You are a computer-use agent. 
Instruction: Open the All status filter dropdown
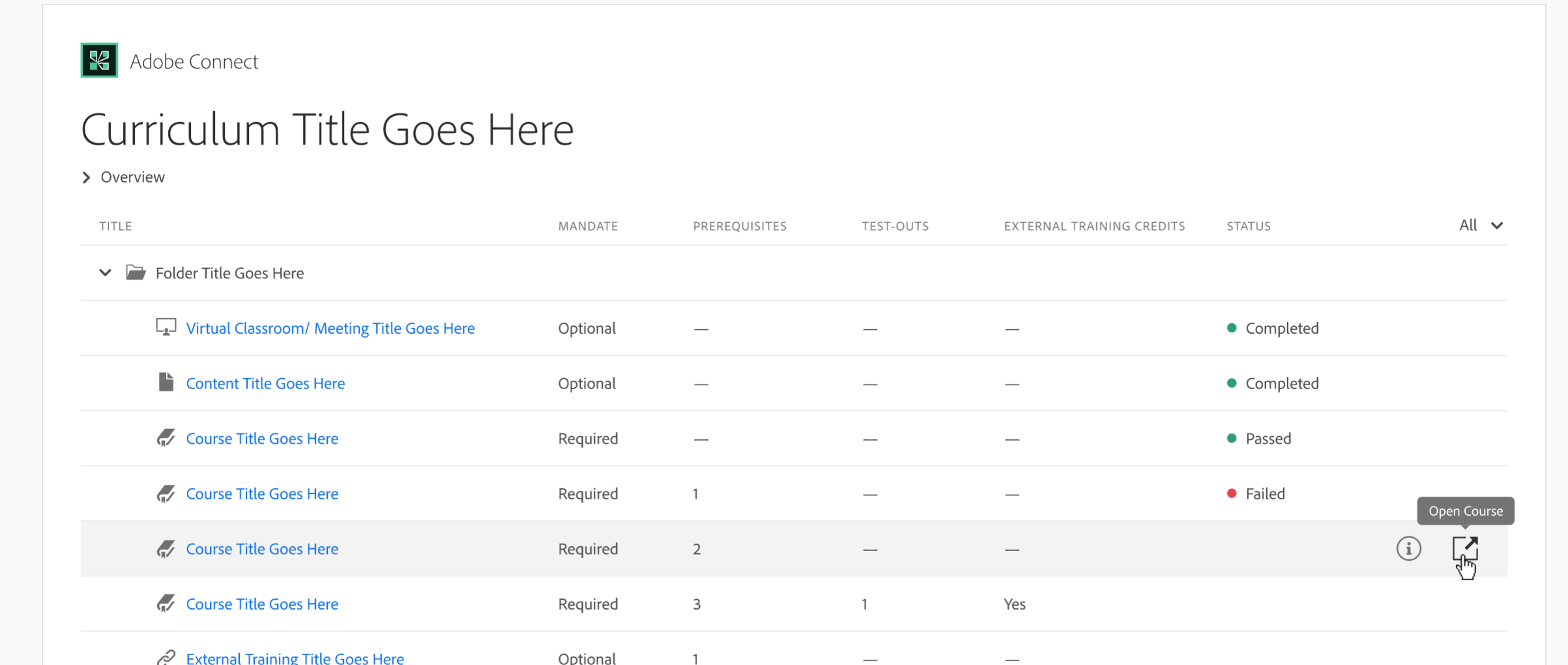coord(1481,226)
